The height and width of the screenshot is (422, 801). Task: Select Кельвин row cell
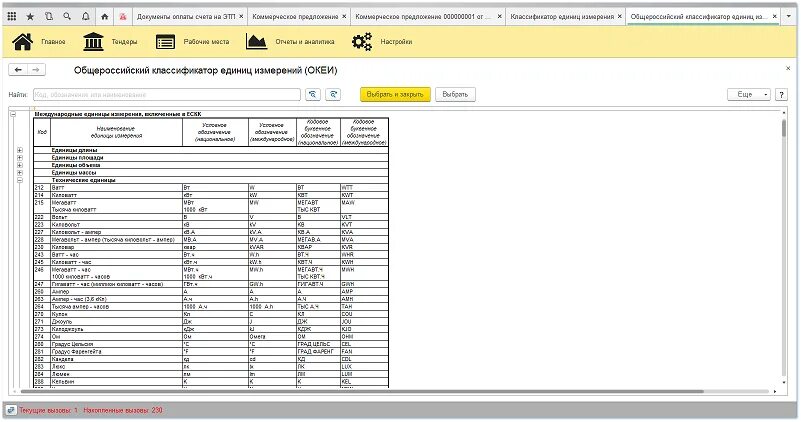pos(116,382)
